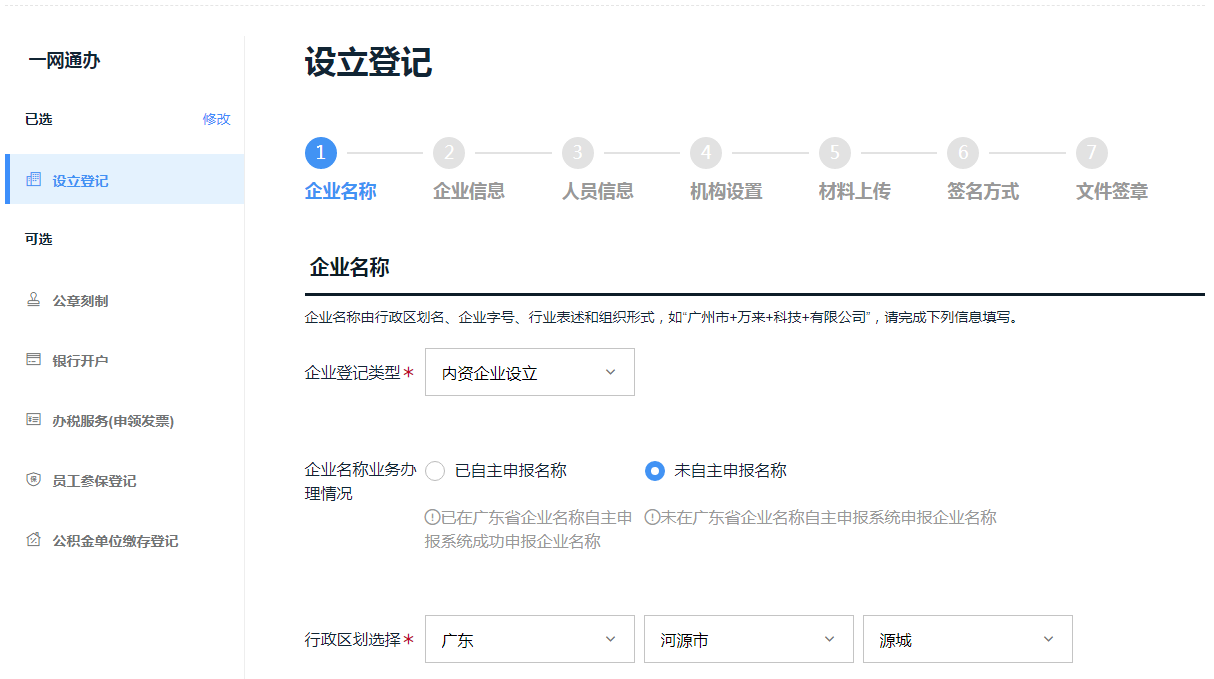The height and width of the screenshot is (679, 1214).
Task: Click the 银行开户 card icon
Action: click(x=34, y=360)
